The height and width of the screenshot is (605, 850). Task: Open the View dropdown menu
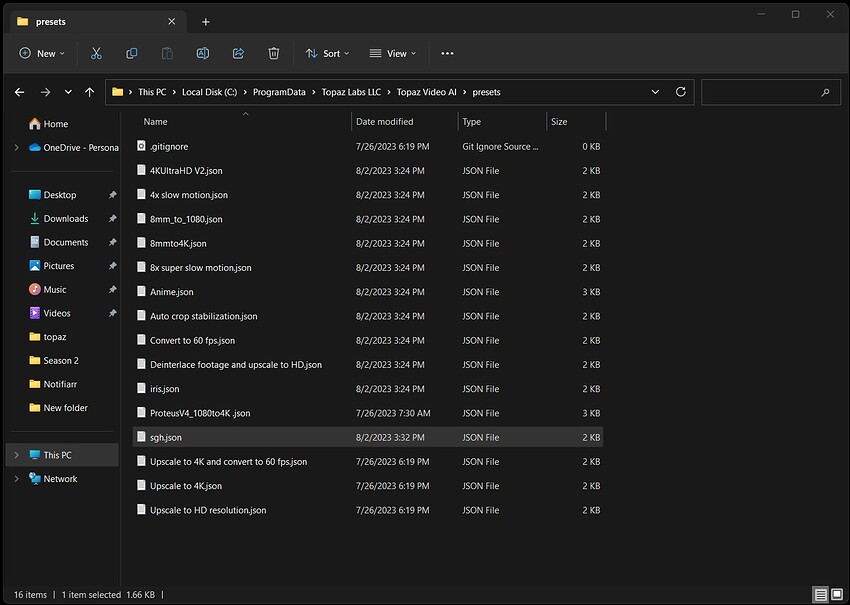tap(392, 53)
